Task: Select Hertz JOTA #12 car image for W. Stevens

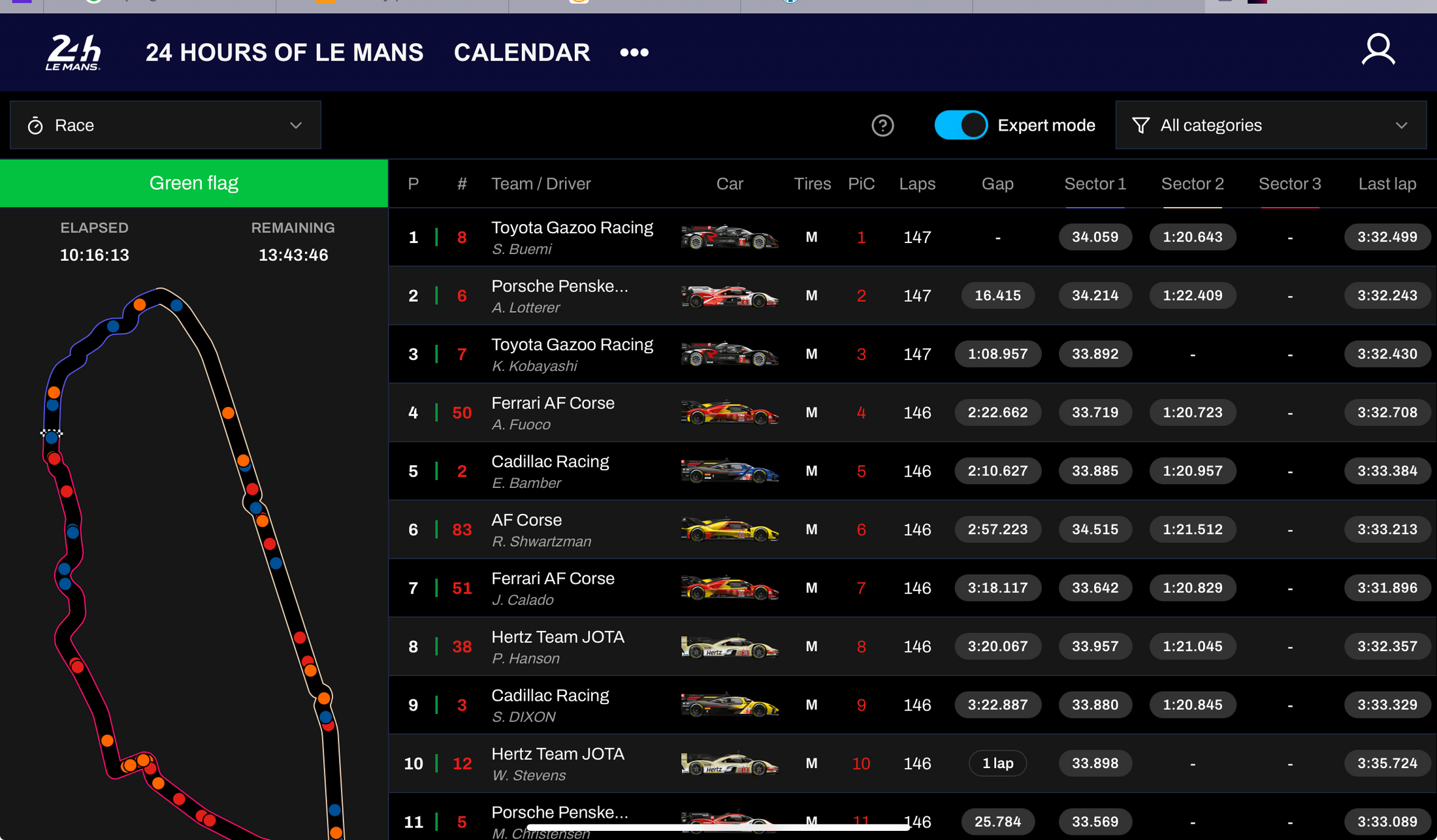Action: pos(730,764)
